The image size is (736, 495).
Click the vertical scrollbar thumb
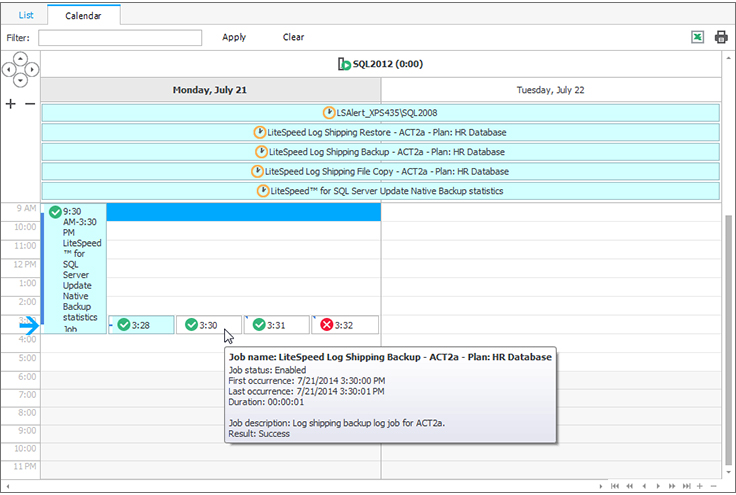point(728,341)
